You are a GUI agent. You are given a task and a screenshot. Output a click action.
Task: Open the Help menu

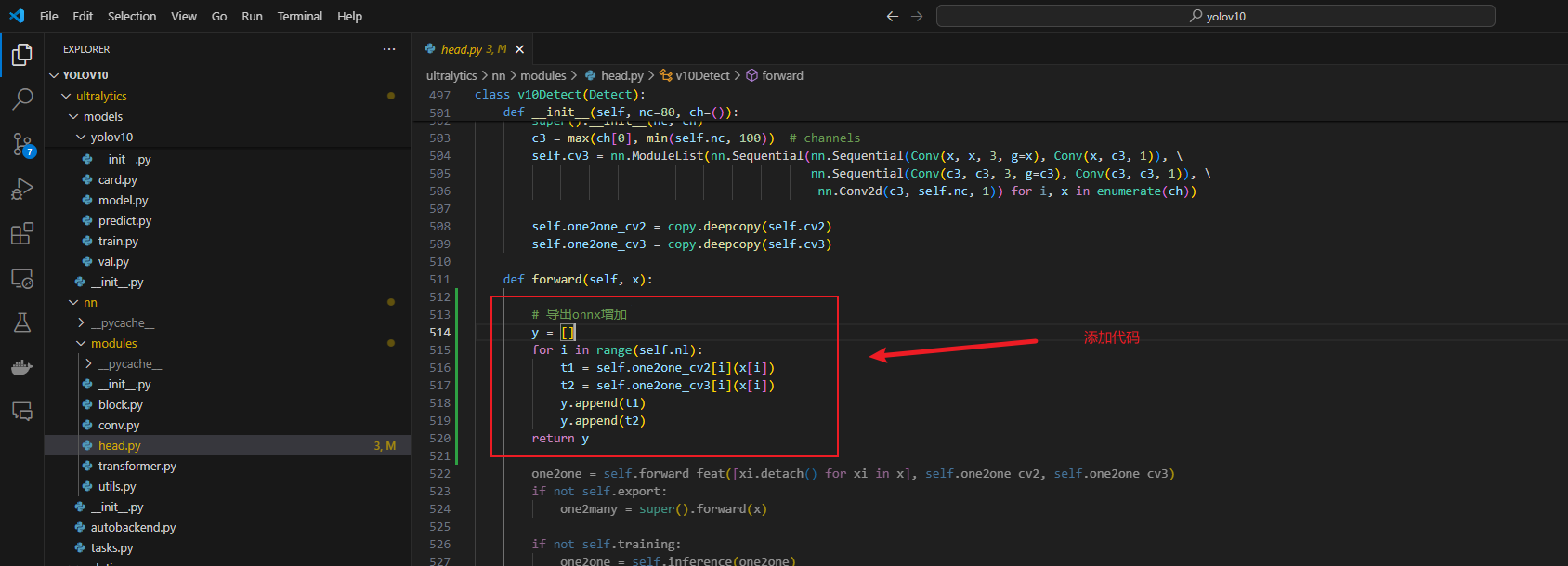[349, 16]
